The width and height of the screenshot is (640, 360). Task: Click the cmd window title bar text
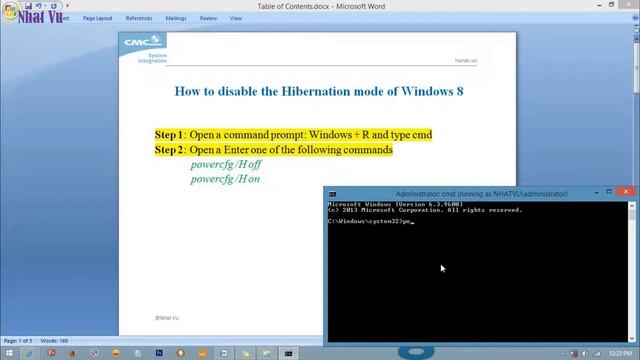point(482,194)
